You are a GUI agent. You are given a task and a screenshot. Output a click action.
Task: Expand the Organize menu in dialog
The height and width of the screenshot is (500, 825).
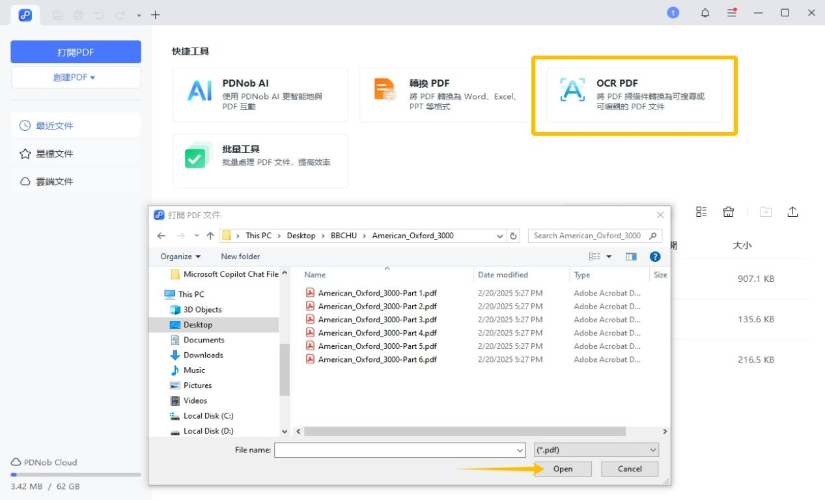(x=180, y=256)
